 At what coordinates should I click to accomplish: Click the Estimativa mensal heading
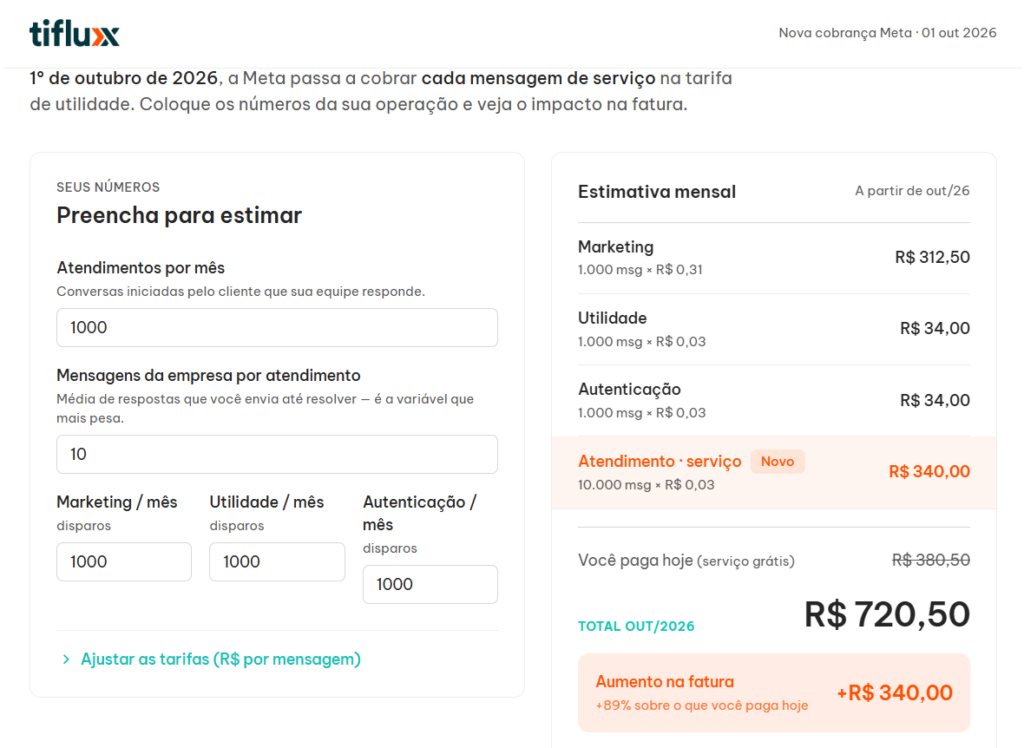coord(657,192)
